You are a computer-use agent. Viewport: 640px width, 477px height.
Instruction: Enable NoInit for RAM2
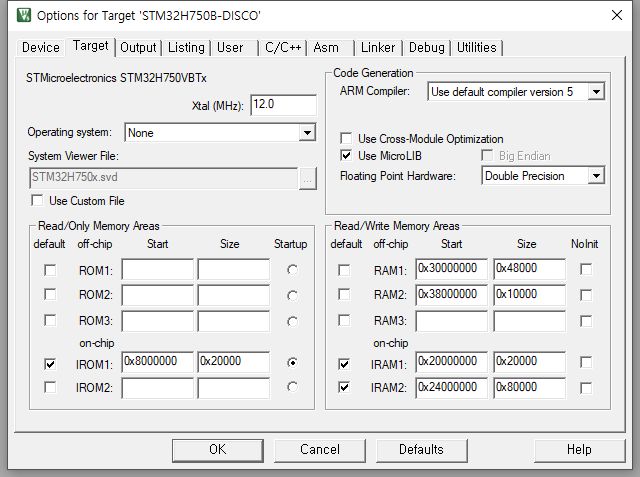586,295
